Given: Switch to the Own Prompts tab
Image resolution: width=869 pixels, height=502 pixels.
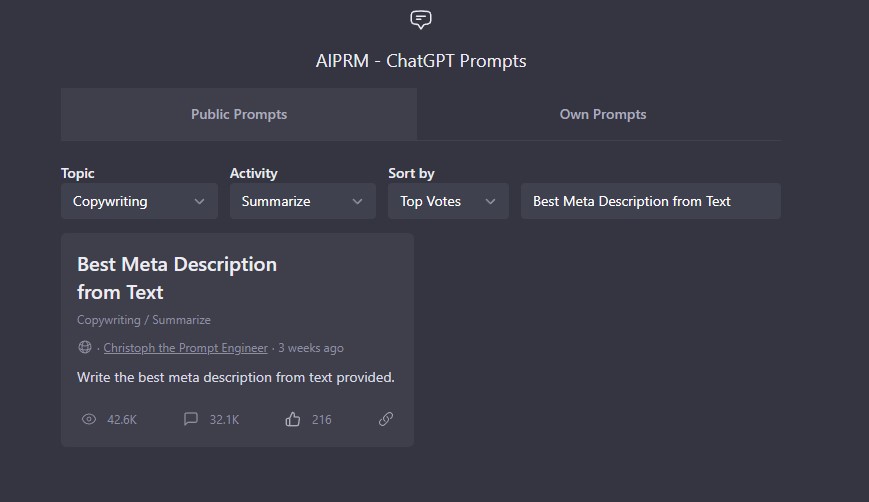Looking at the screenshot, I should [602, 114].
